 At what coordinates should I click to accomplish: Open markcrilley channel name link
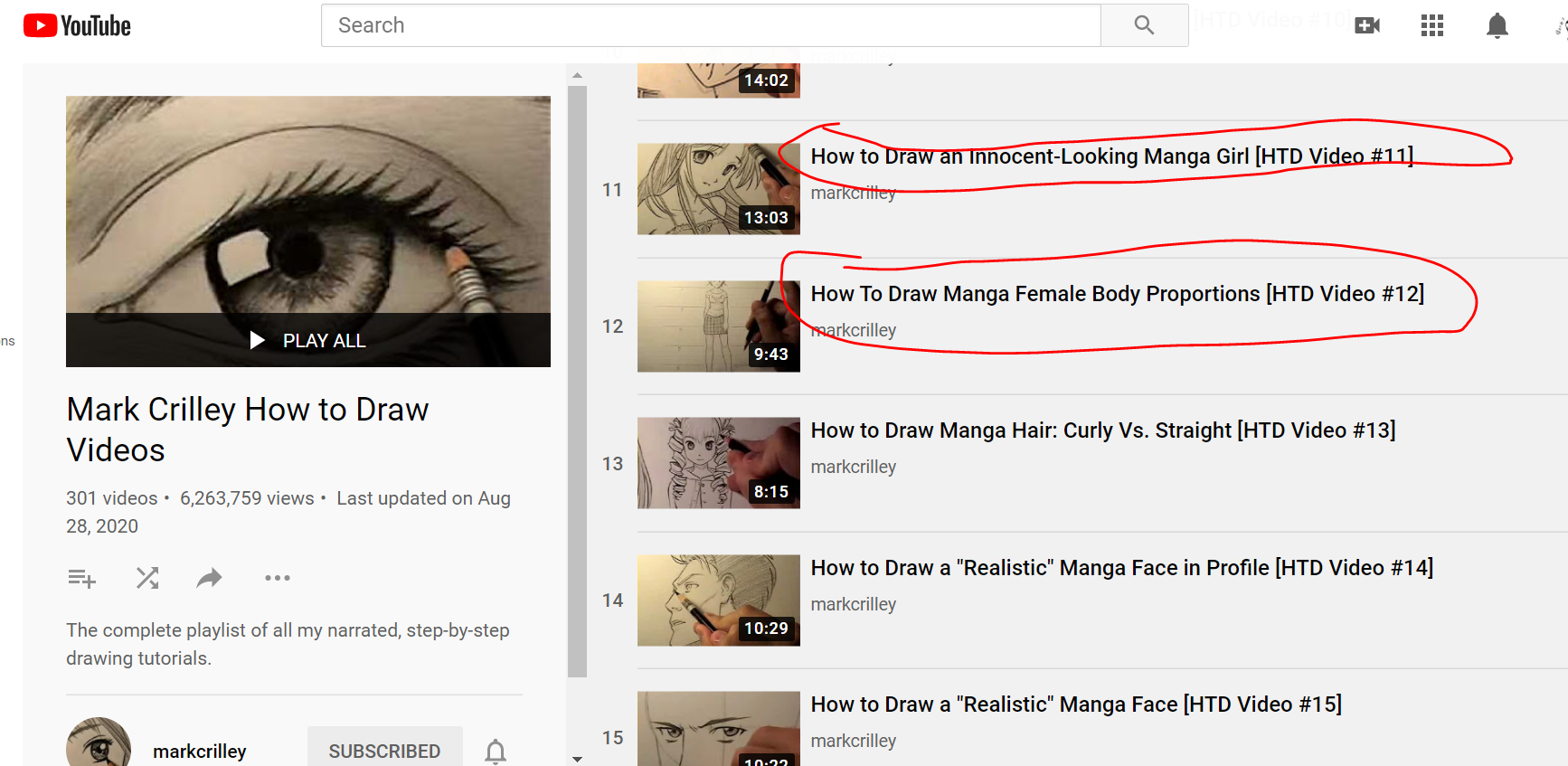click(200, 751)
